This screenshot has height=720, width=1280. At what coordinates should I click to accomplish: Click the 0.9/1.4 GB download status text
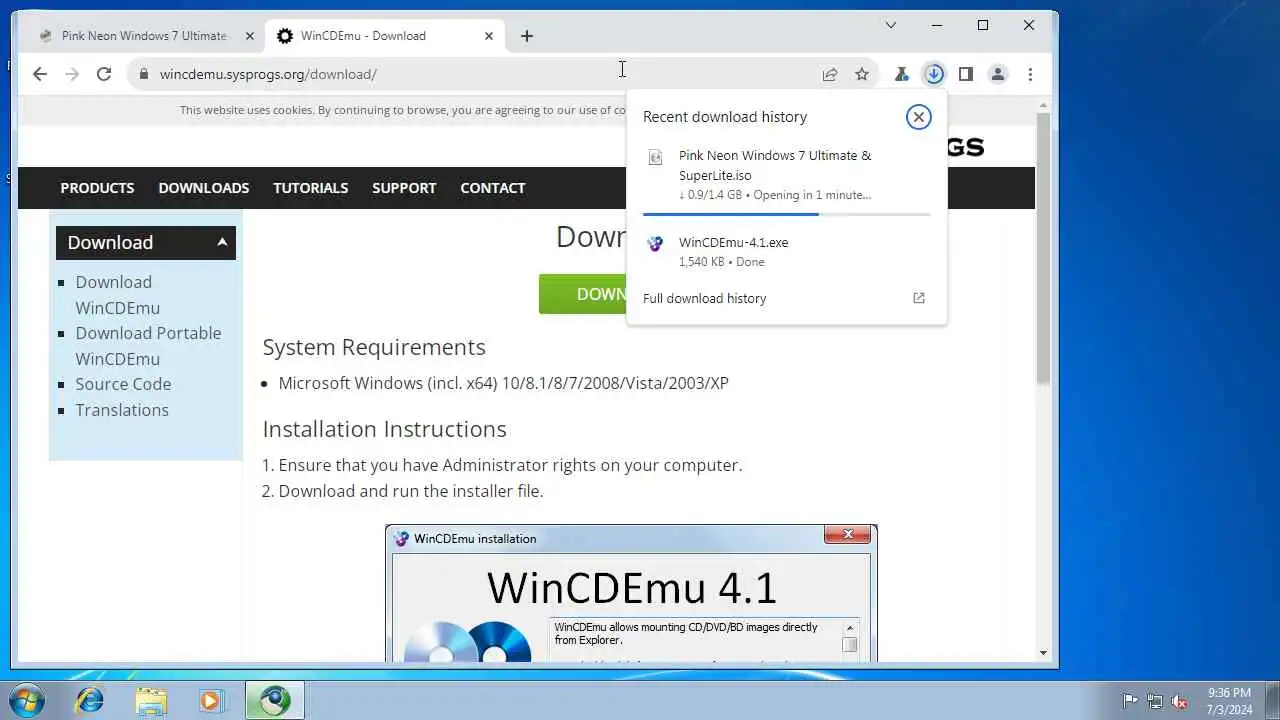tap(775, 195)
